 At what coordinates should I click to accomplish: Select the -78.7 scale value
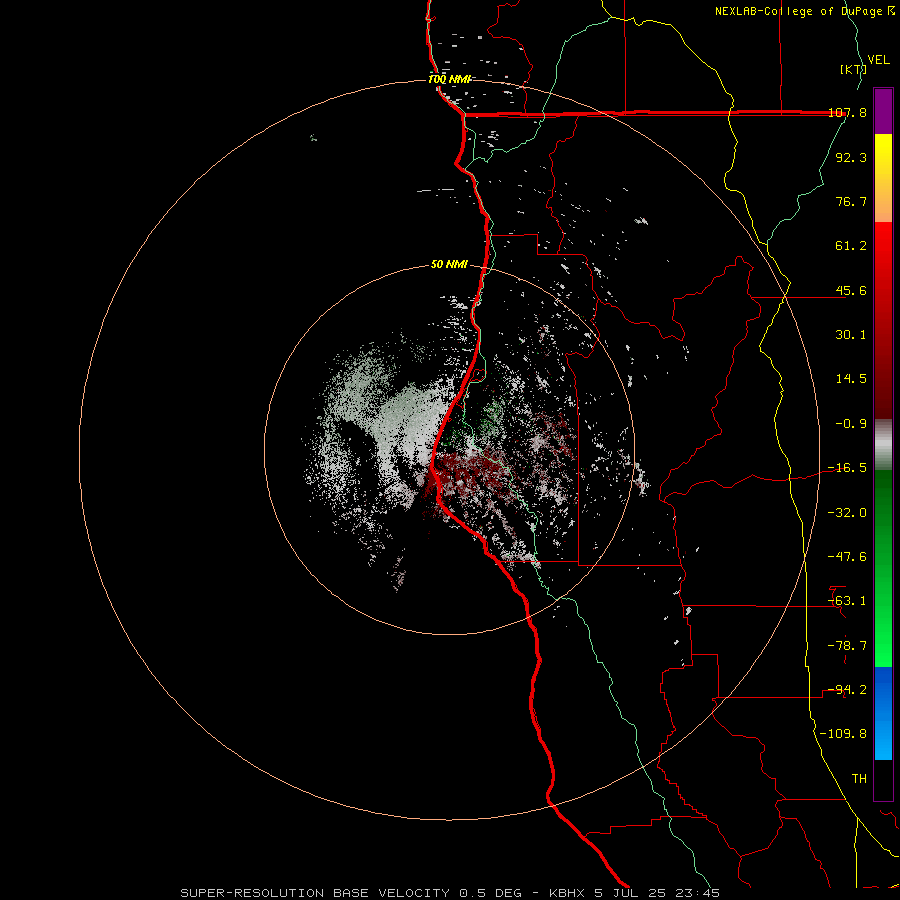coord(847,646)
